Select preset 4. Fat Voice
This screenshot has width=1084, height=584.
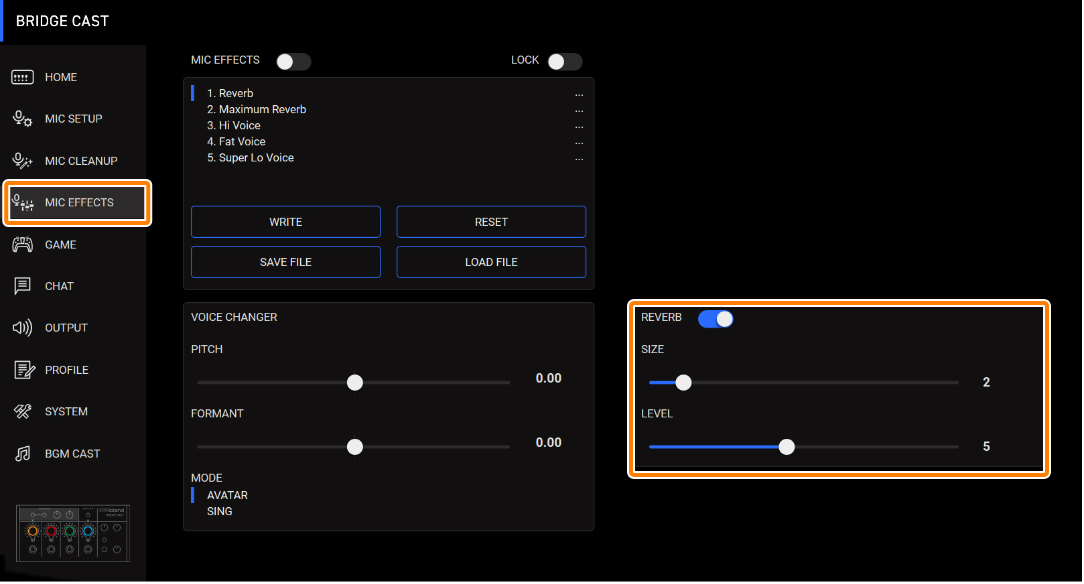tap(236, 142)
